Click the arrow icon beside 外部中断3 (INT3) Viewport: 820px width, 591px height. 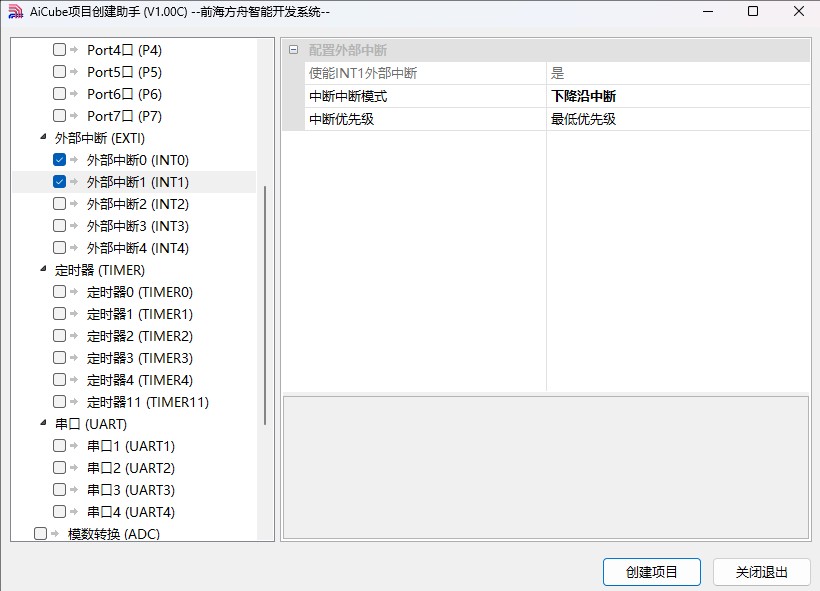[74, 225]
